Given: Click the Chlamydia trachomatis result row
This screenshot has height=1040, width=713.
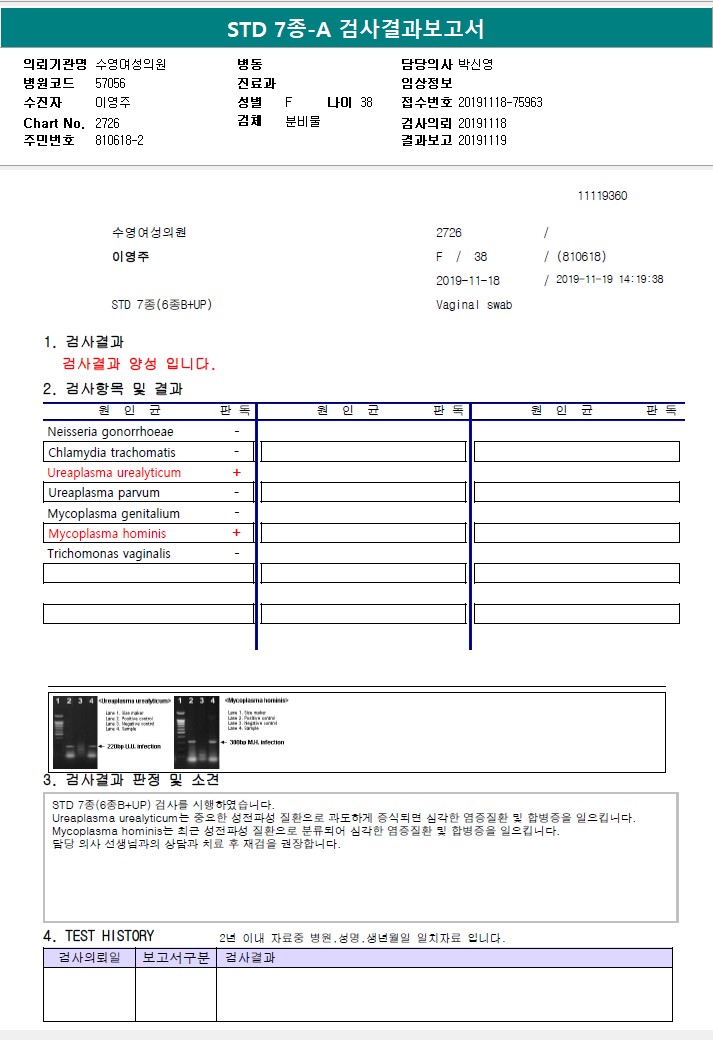Looking at the screenshot, I should pyautogui.click(x=149, y=452).
